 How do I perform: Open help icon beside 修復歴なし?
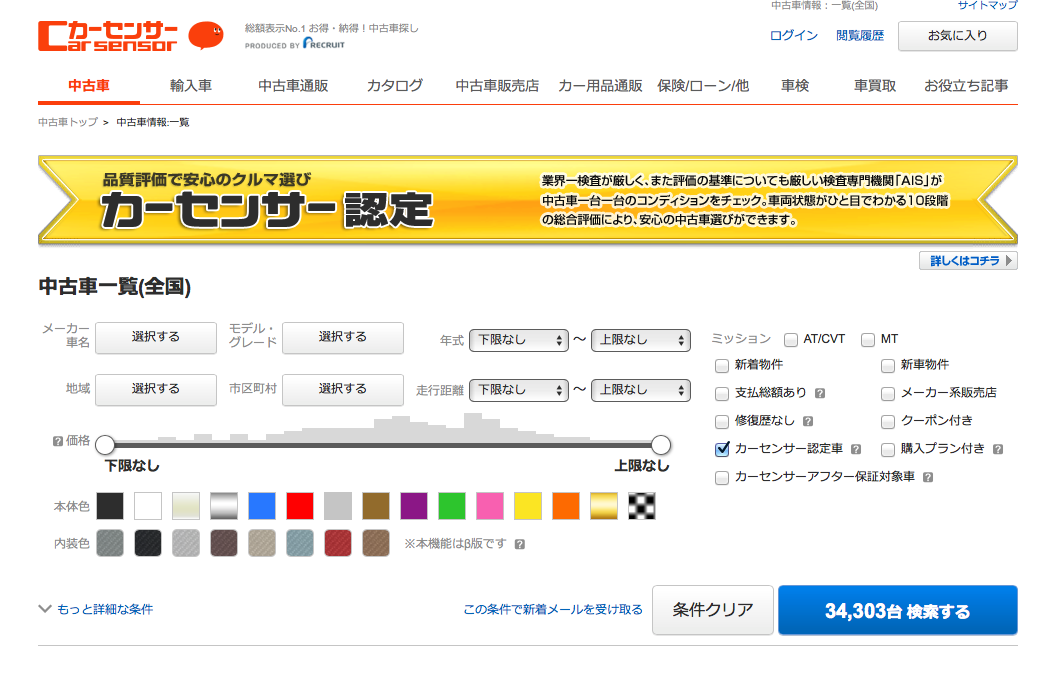(x=808, y=421)
